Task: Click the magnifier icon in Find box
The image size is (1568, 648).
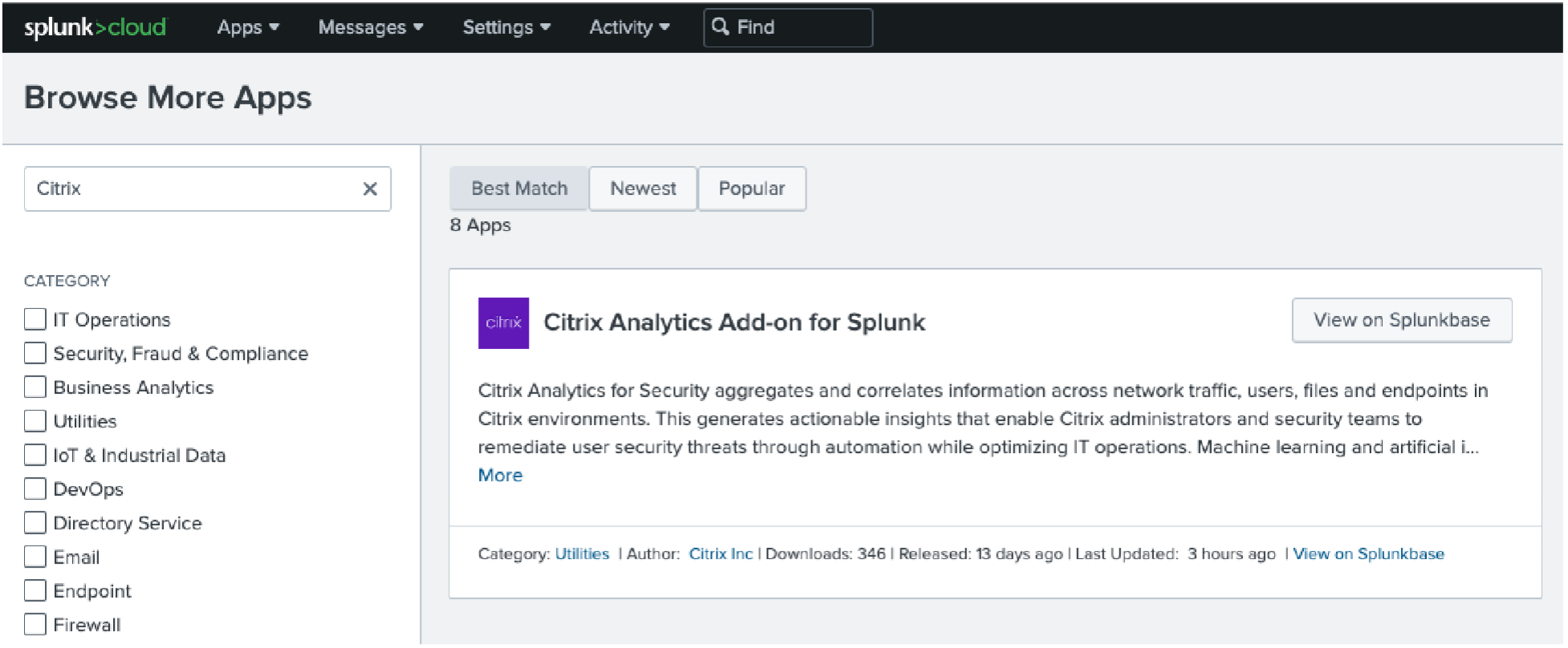Action: (x=721, y=26)
